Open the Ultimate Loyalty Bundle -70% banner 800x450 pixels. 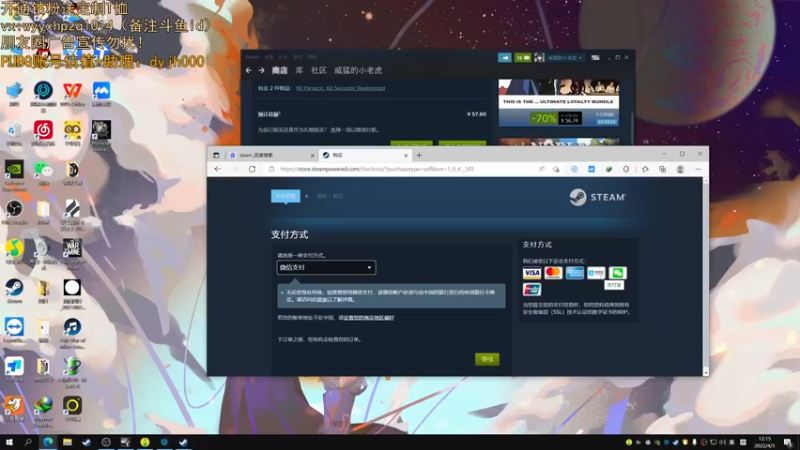tap(559, 103)
